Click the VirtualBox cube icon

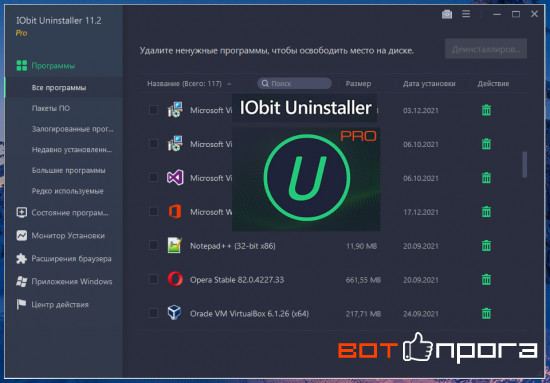(x=175, y=313)
